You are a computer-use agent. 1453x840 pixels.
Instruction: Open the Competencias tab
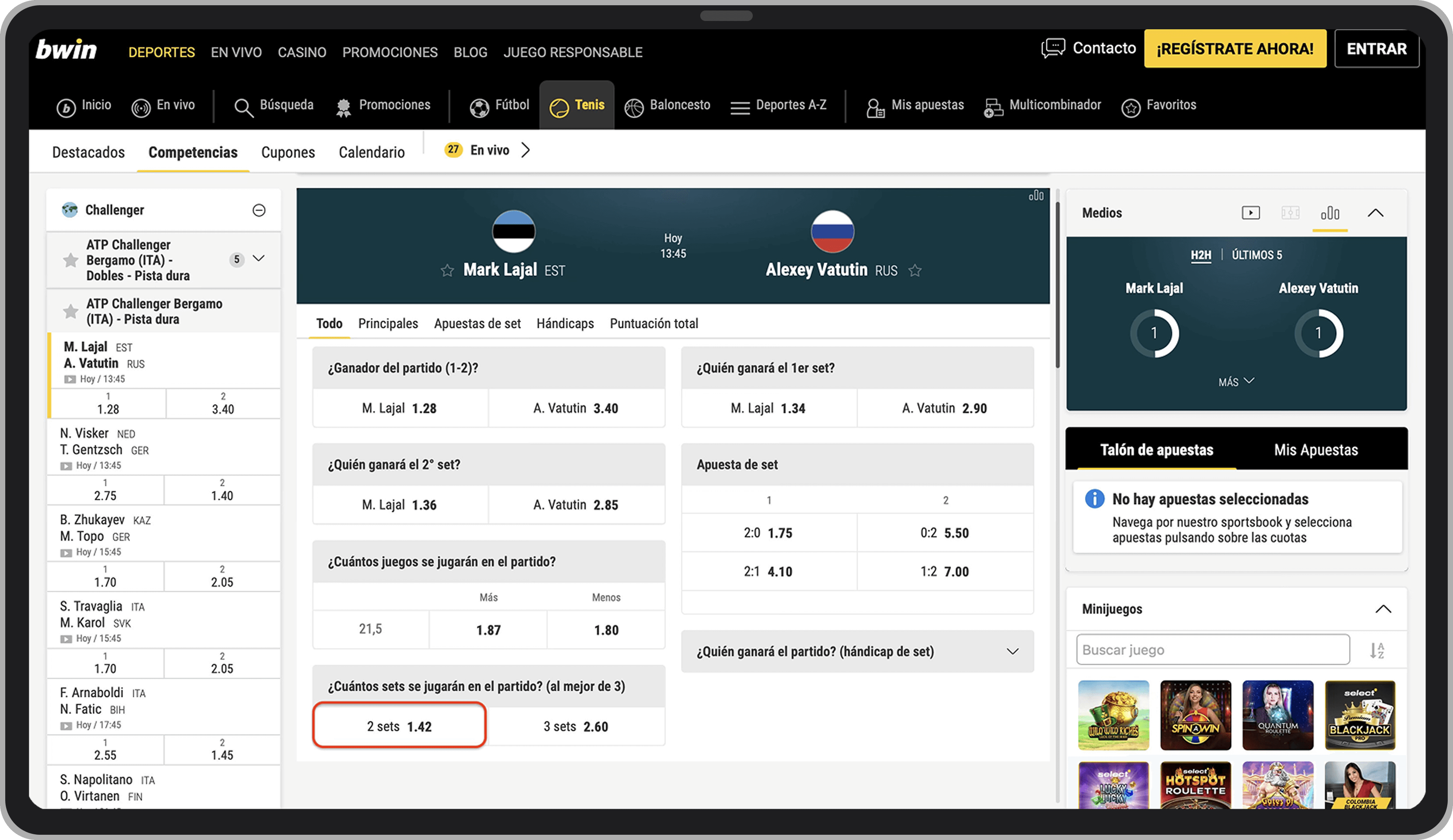[193, 152]
